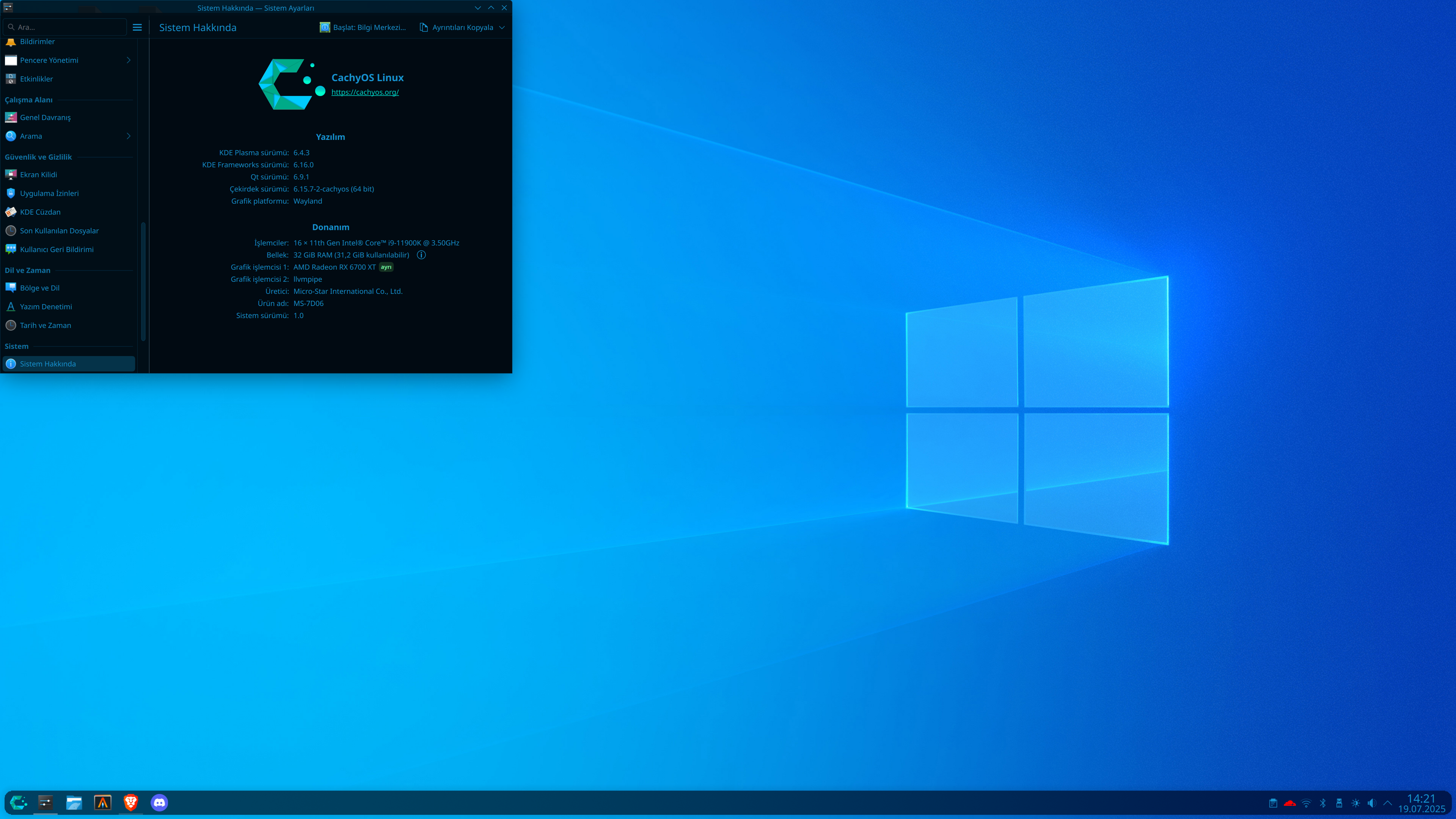Launch the Dolphin file manager
Viewport: 1456px width, 819px height.
pos(74,802)
